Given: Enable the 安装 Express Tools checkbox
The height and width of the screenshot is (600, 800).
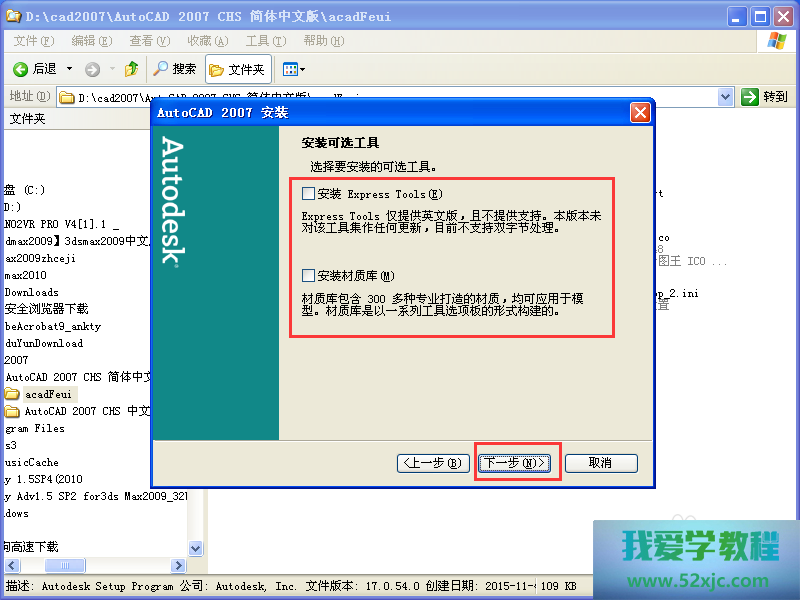Looking at the screenshot, I should tap(308, 194).
